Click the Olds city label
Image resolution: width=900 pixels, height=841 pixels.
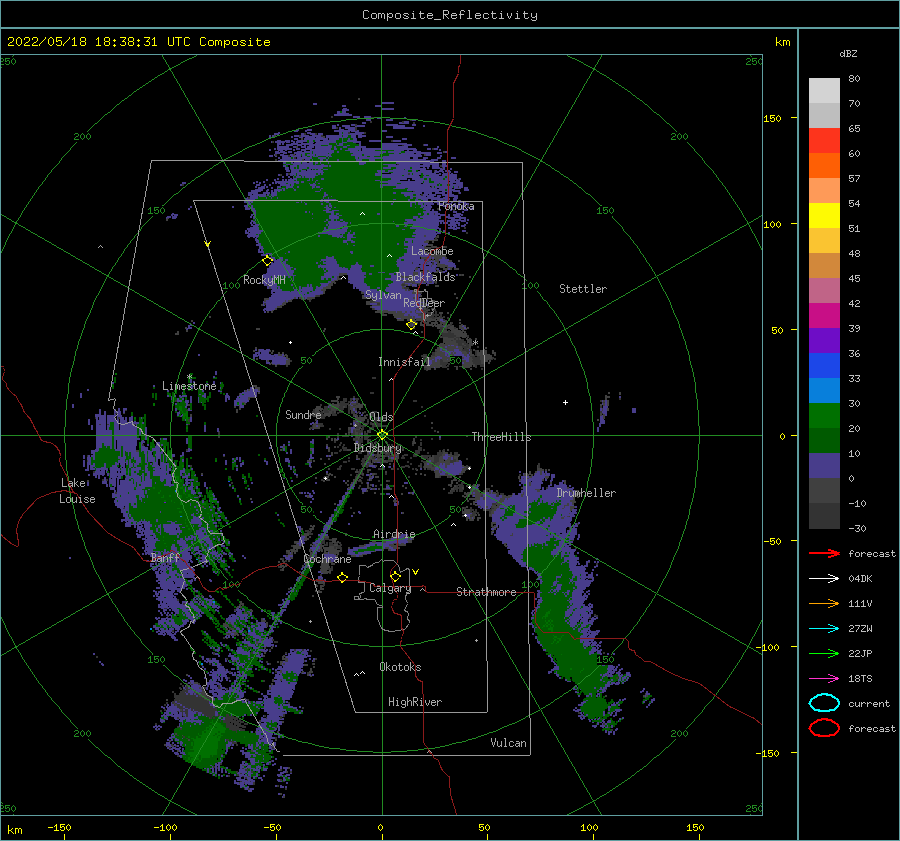coord(381,417)
